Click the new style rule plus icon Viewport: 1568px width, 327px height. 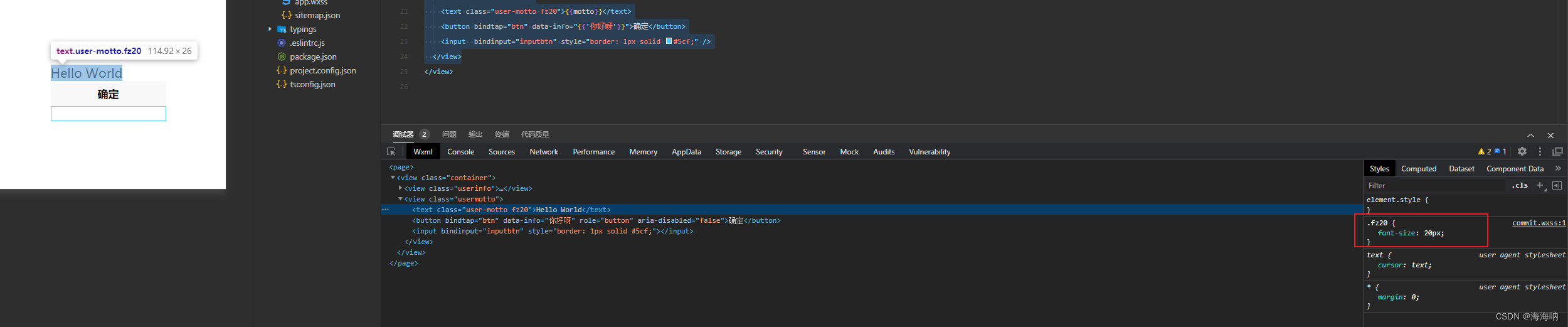point(1540,185)
